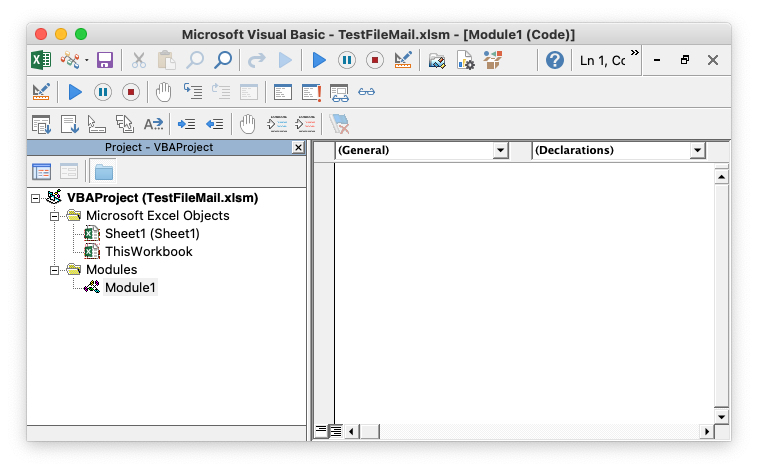This screenshot has width=758, height=472.
Task: Toggle Design Mode in the Standard toolbar
Action: point(403,60)
